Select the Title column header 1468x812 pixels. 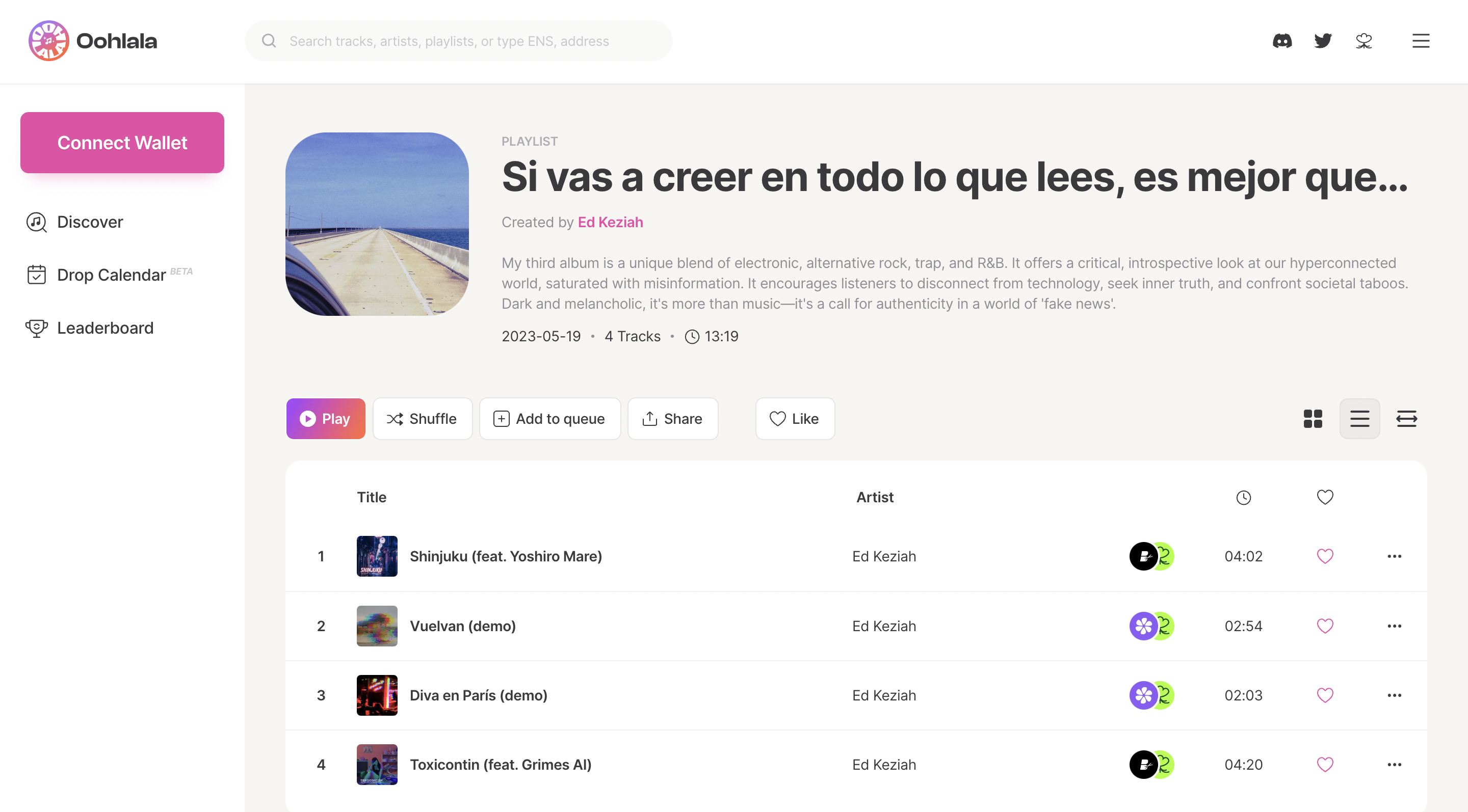coord(372,497)
